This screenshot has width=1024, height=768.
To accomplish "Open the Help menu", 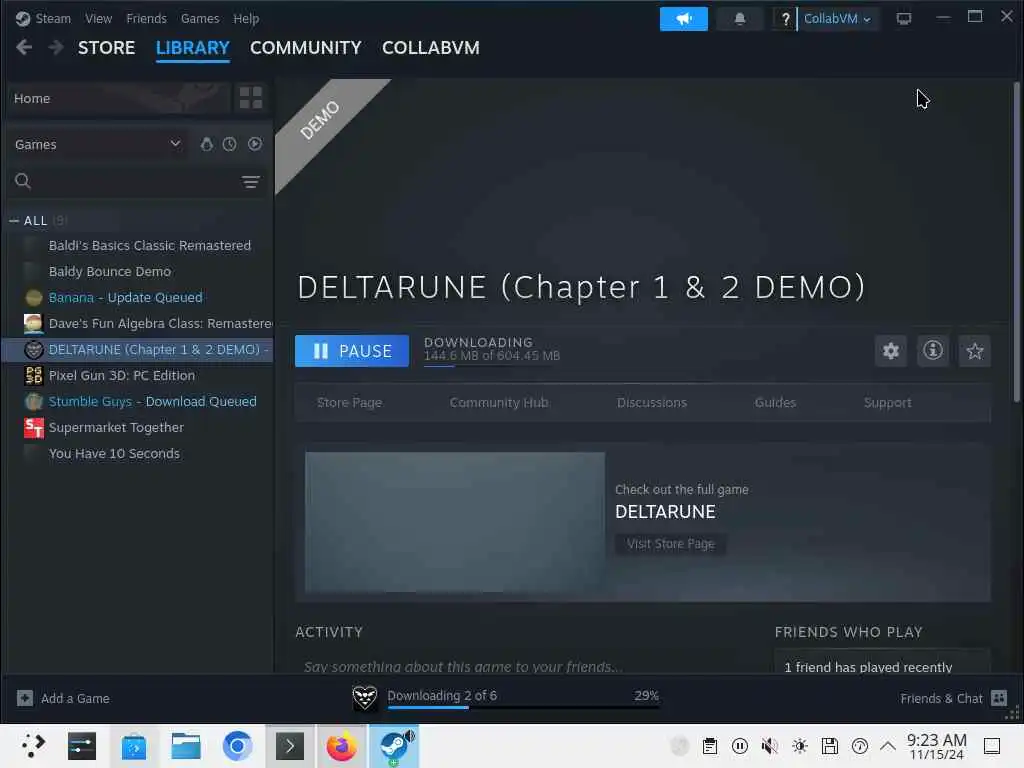I will tap(246, 19).
